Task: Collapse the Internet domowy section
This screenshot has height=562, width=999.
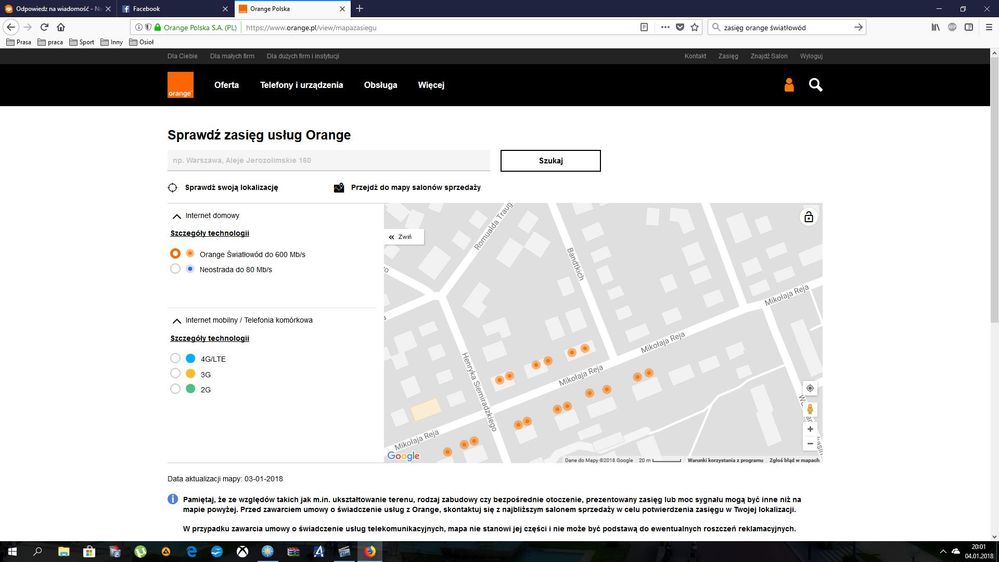Action: pyautogui.click(x=177, y=216)
